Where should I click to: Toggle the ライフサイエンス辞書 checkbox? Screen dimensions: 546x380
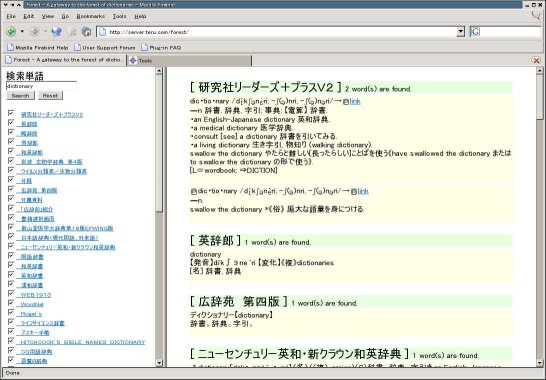(x=11, y=322)
